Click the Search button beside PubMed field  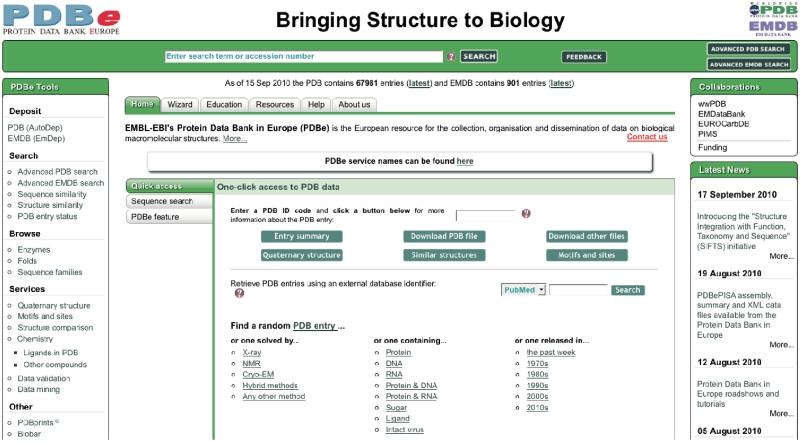click(x=628, y=290)
